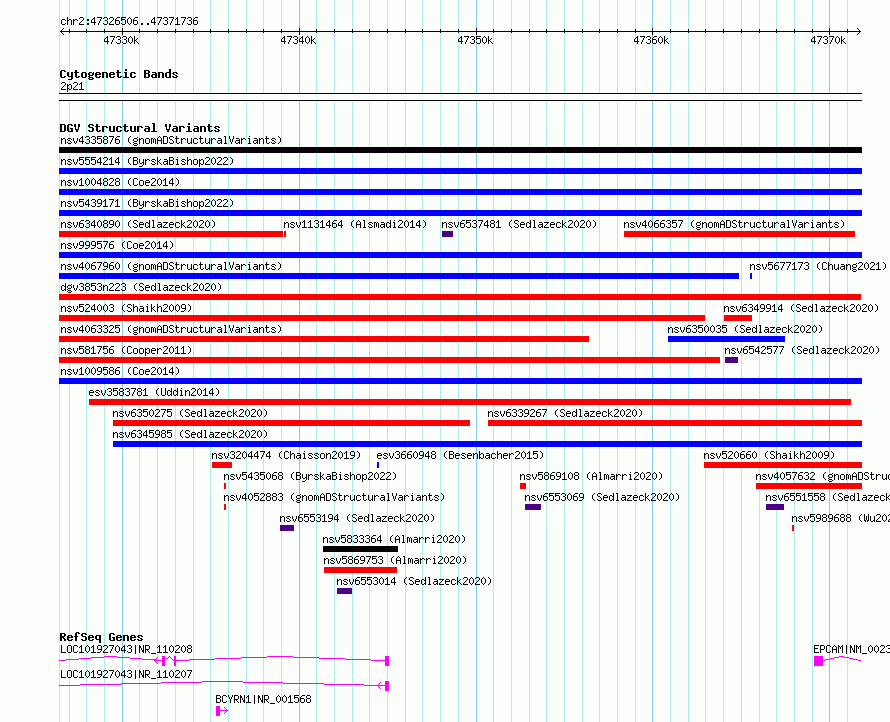Click the LOC101927043|NR_110208 gene label
Viewport: 890px width, 722px height.
click(126, 649)
